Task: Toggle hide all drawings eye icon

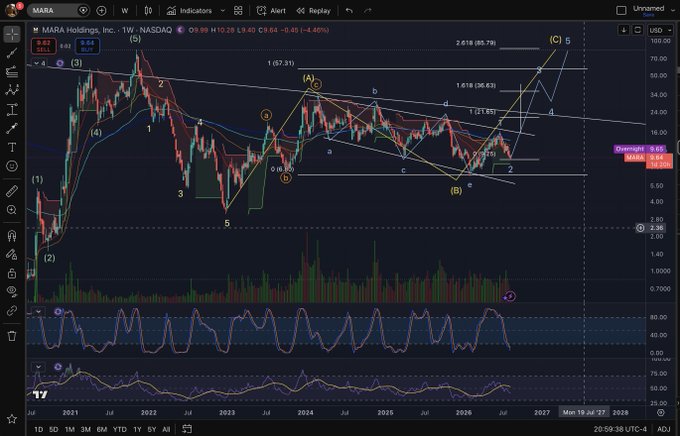Action: [12, 292]
